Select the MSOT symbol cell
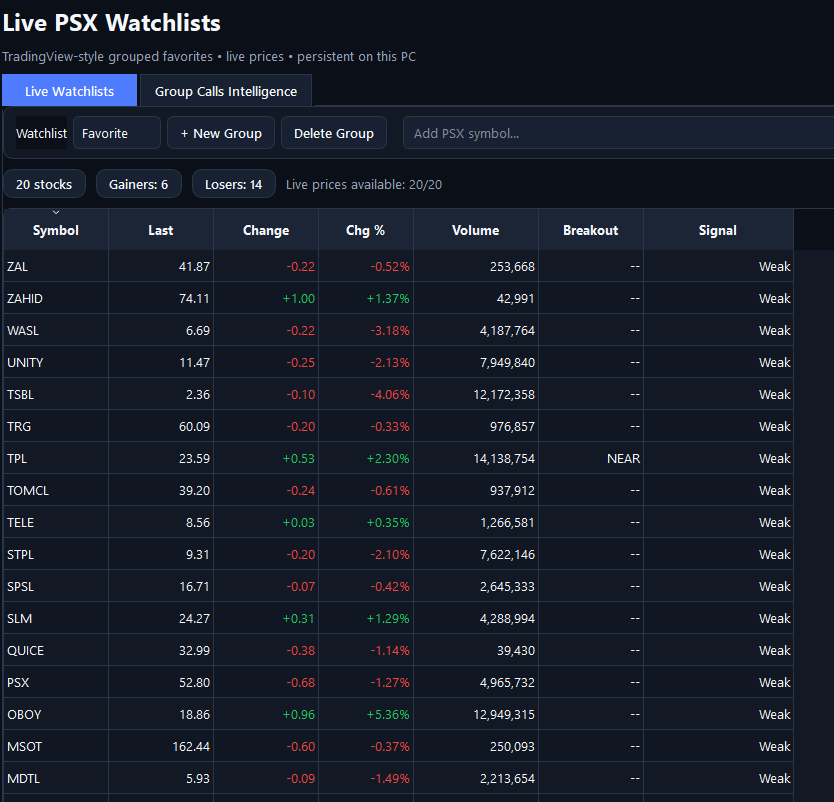 pos(56,746)
